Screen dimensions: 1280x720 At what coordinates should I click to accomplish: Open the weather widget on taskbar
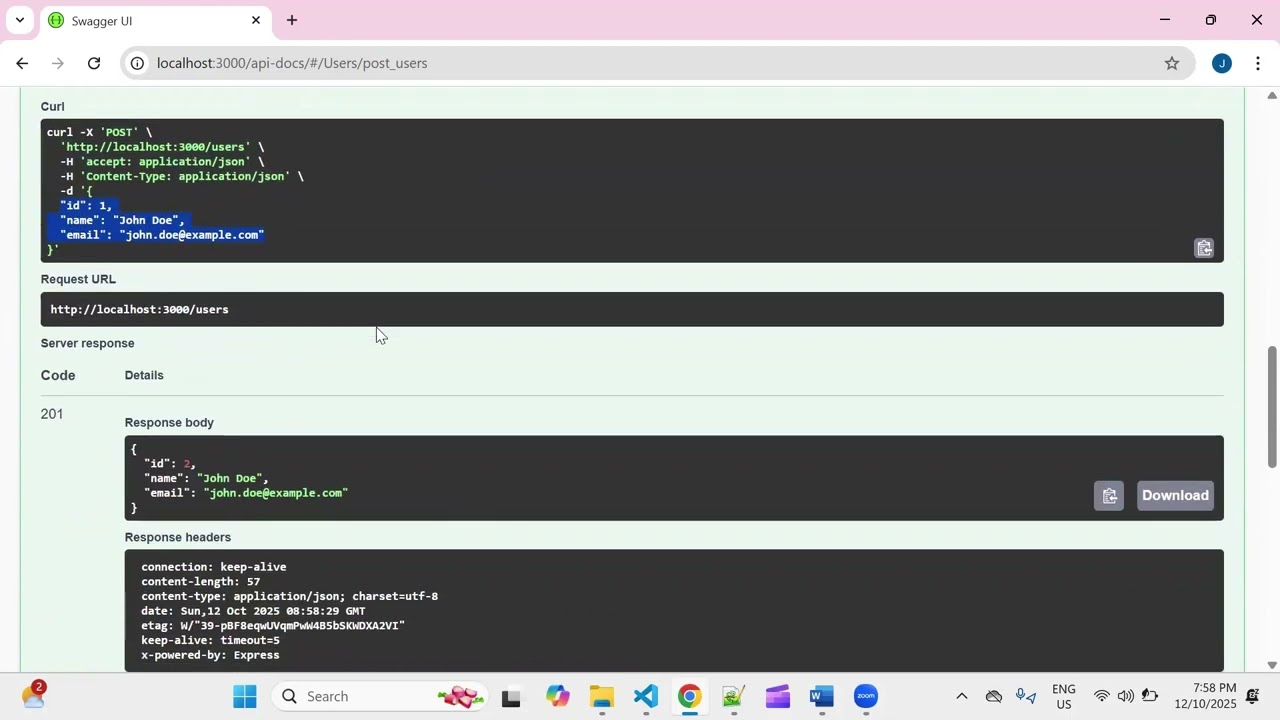(x=33, y=695)
